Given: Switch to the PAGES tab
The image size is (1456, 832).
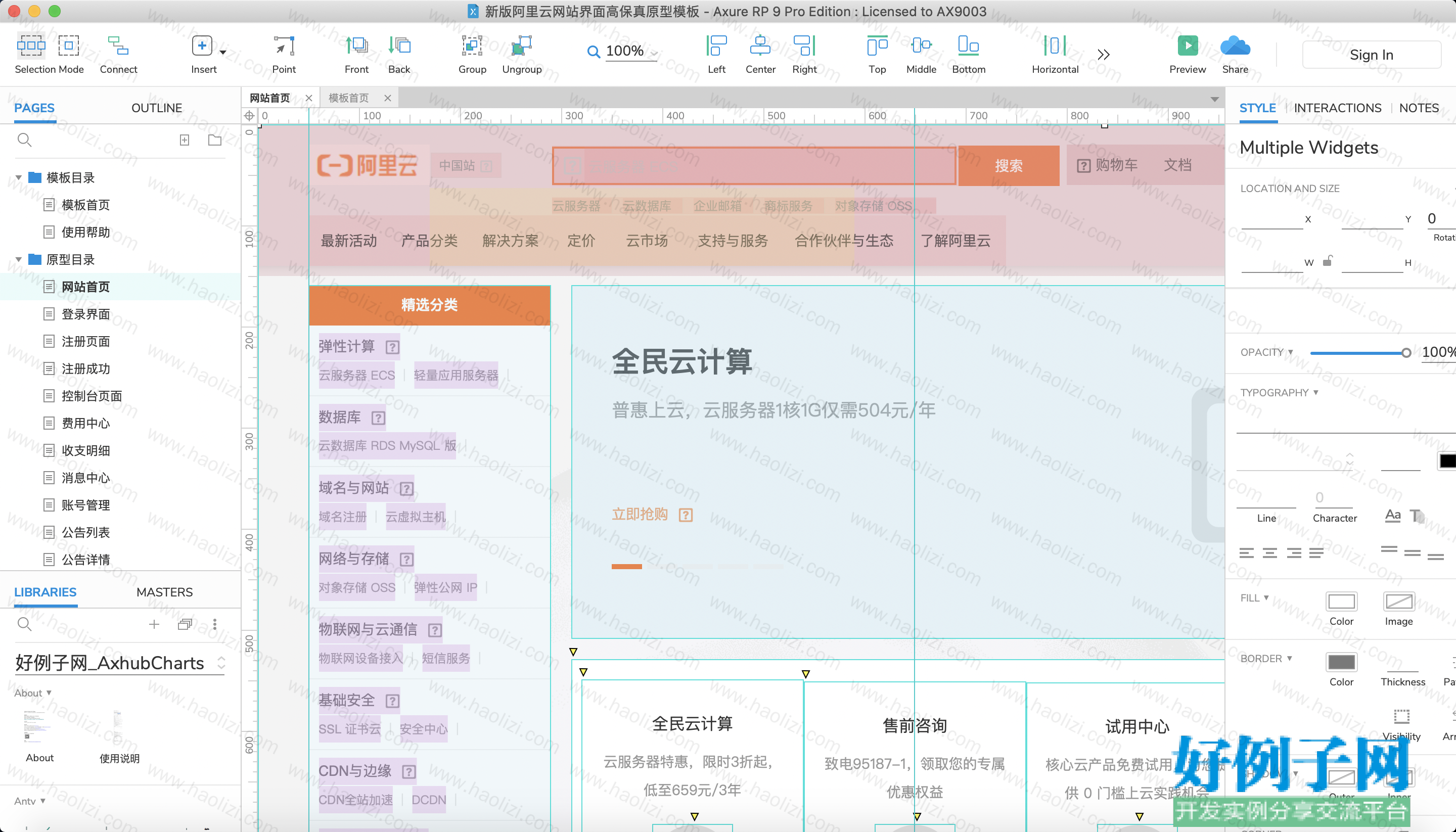Looking at the screenshot, I should click(34, 108).
